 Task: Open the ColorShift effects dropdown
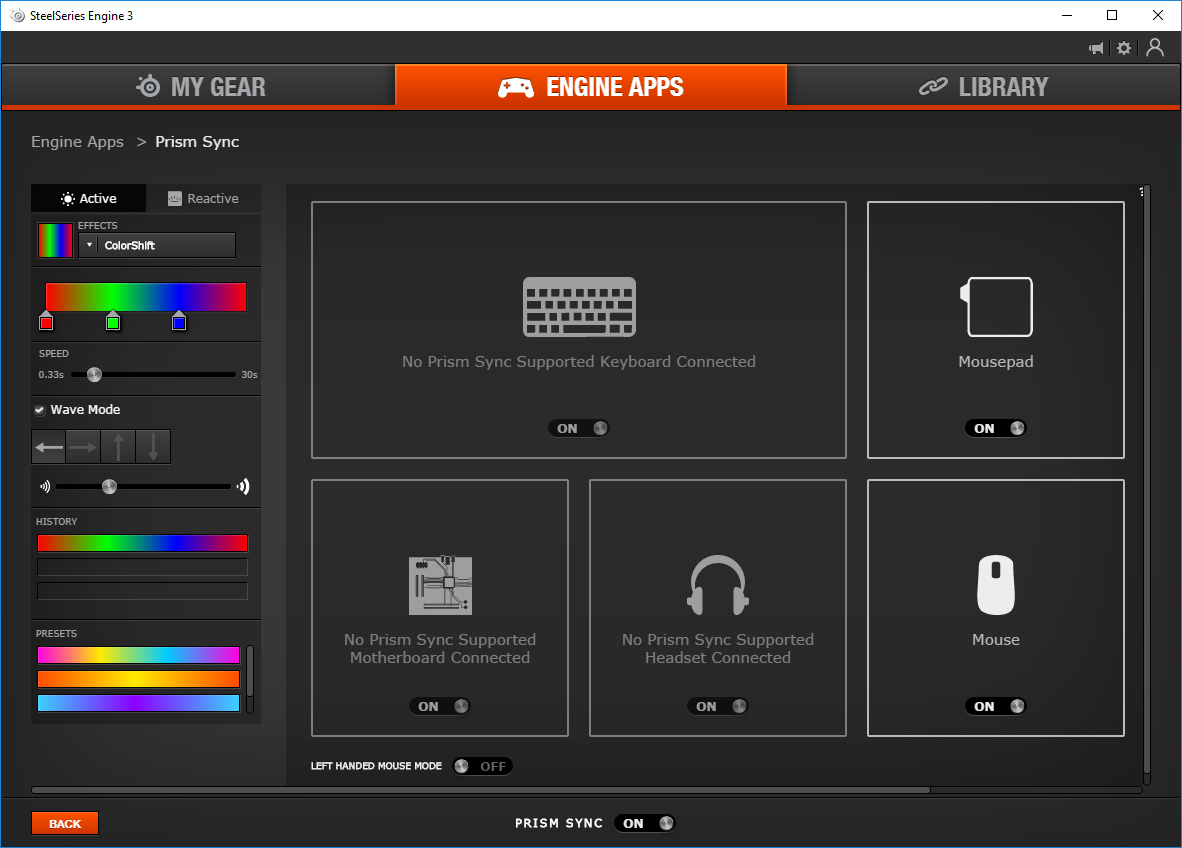click(157, 245)
